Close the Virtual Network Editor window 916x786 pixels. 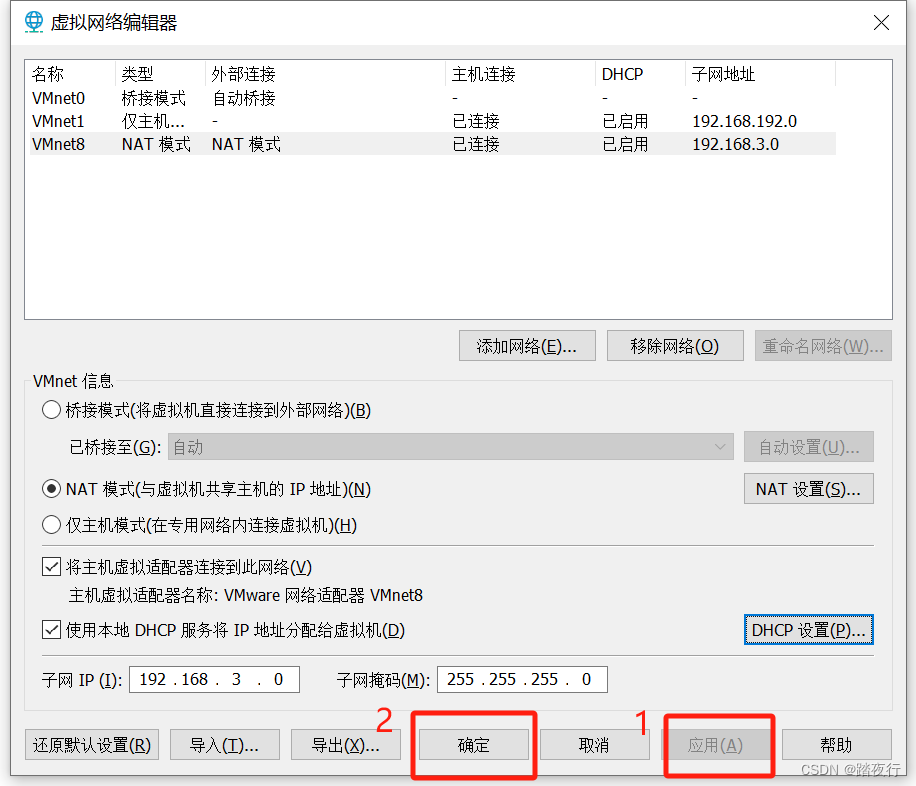[x=881, y=23]
